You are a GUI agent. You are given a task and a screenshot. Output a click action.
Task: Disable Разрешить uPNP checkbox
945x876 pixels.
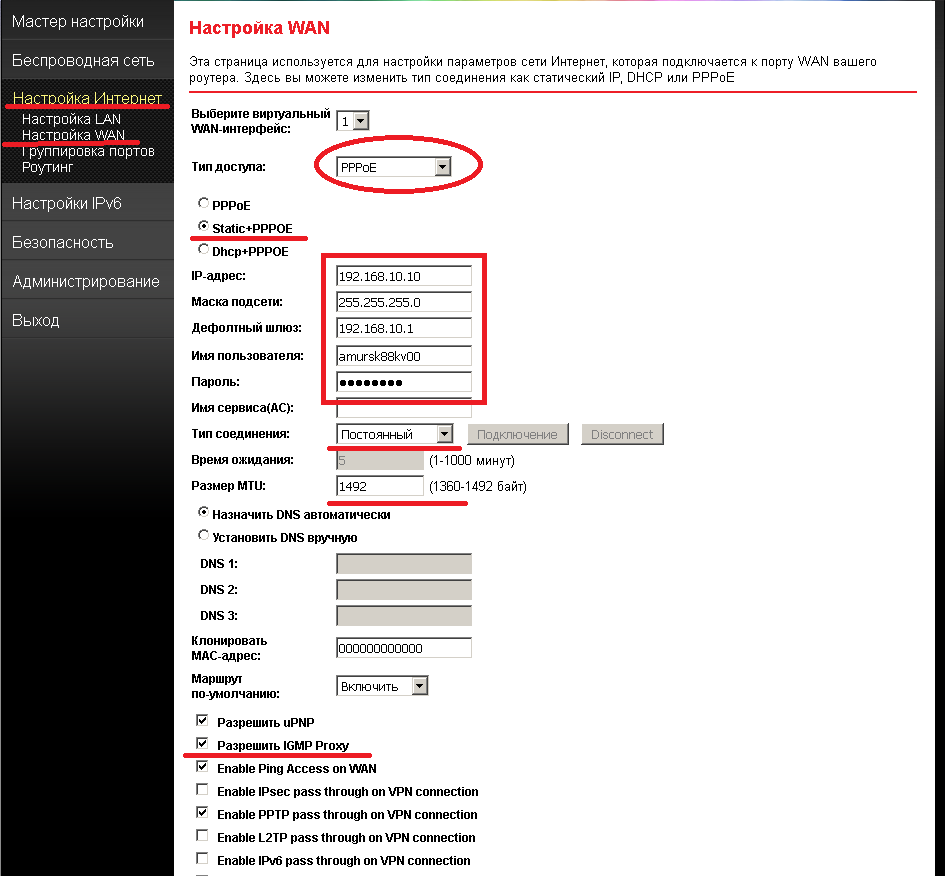(203, 721)
